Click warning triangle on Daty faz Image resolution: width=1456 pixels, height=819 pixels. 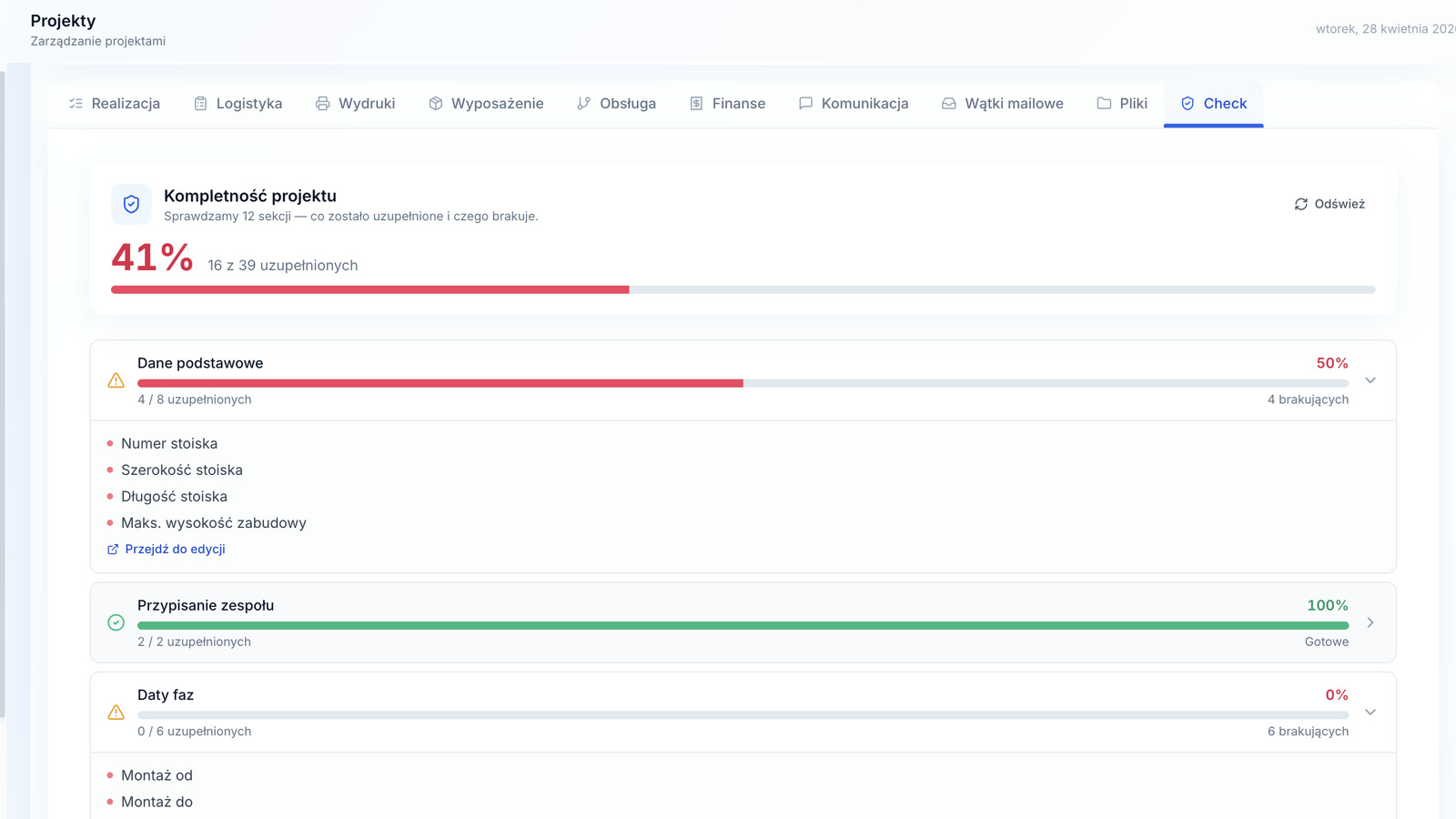116,712
